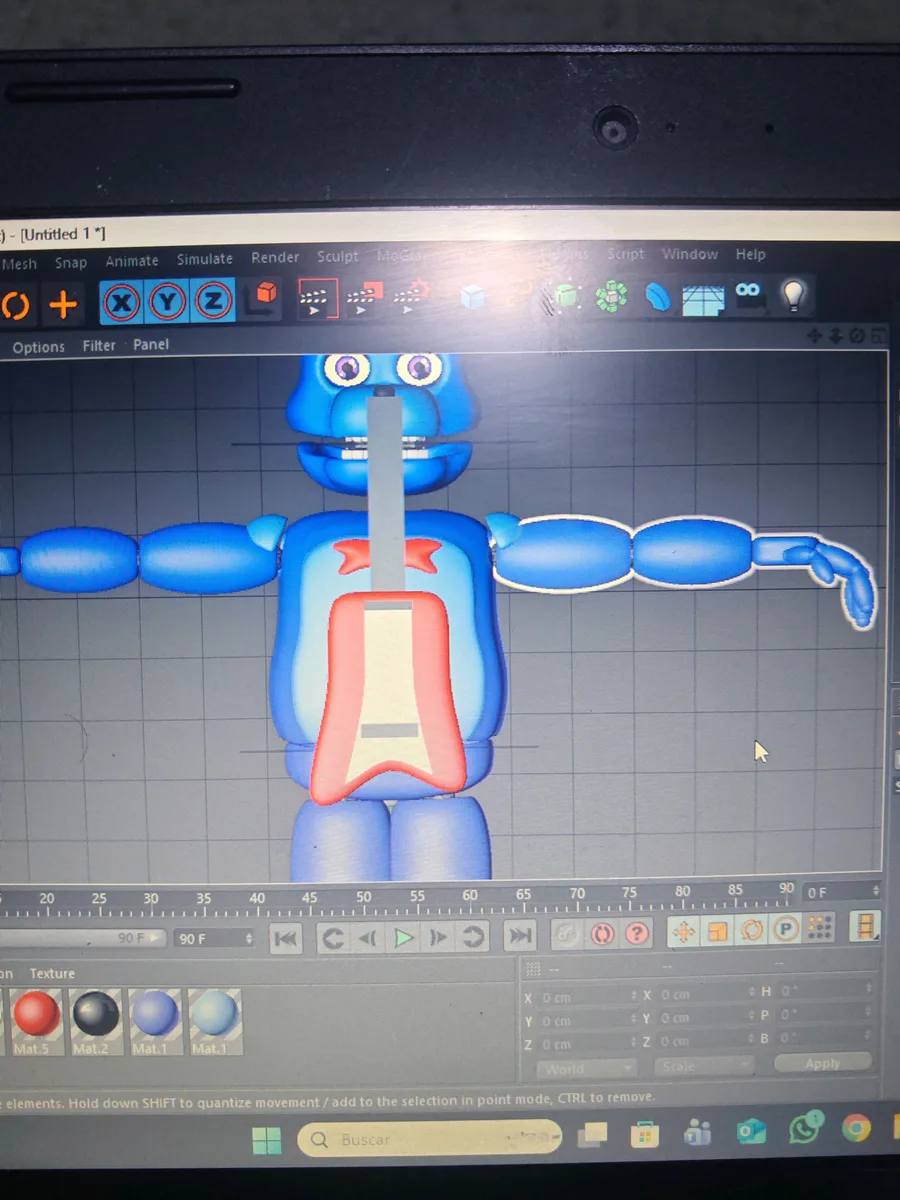Image resolution: width=900 pixels, height=1200 pixels.
Task: Click the red question mark keyframe icon
Action: pos(638,934)
